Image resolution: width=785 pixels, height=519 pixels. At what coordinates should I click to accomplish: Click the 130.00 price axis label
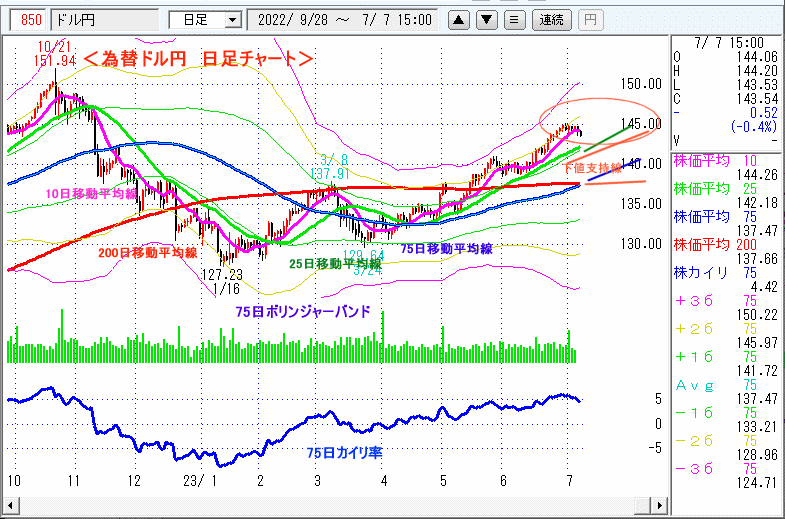[x=641, y=244]
